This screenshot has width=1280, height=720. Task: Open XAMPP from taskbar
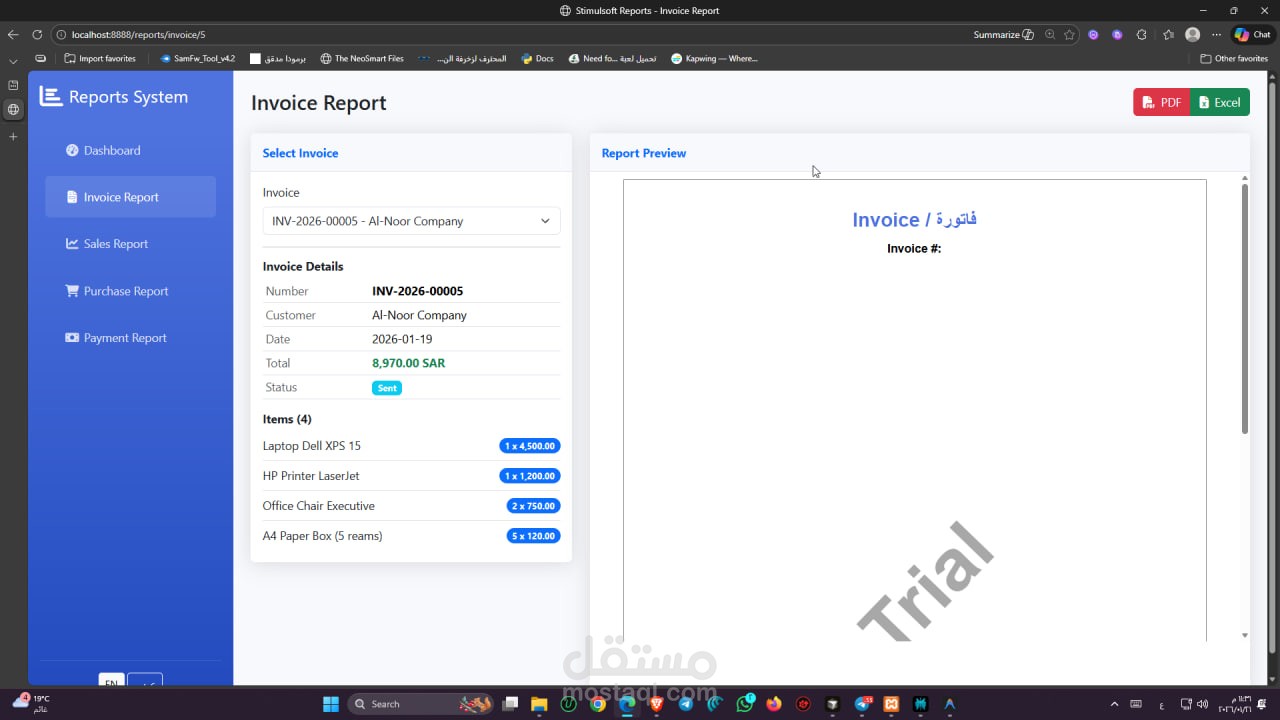click(891, 704)
